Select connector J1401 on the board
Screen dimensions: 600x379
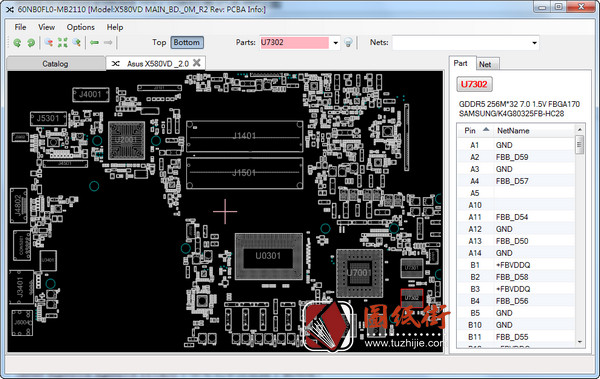(x=244, y=136)
